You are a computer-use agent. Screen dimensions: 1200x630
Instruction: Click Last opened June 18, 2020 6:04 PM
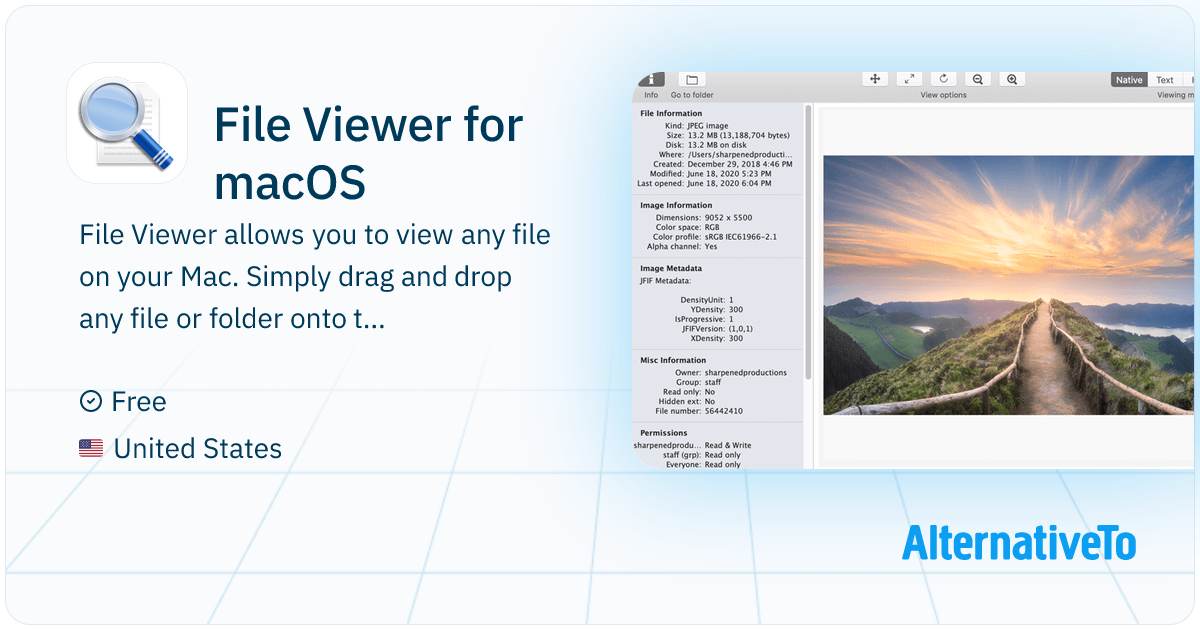tap(731, 184)
